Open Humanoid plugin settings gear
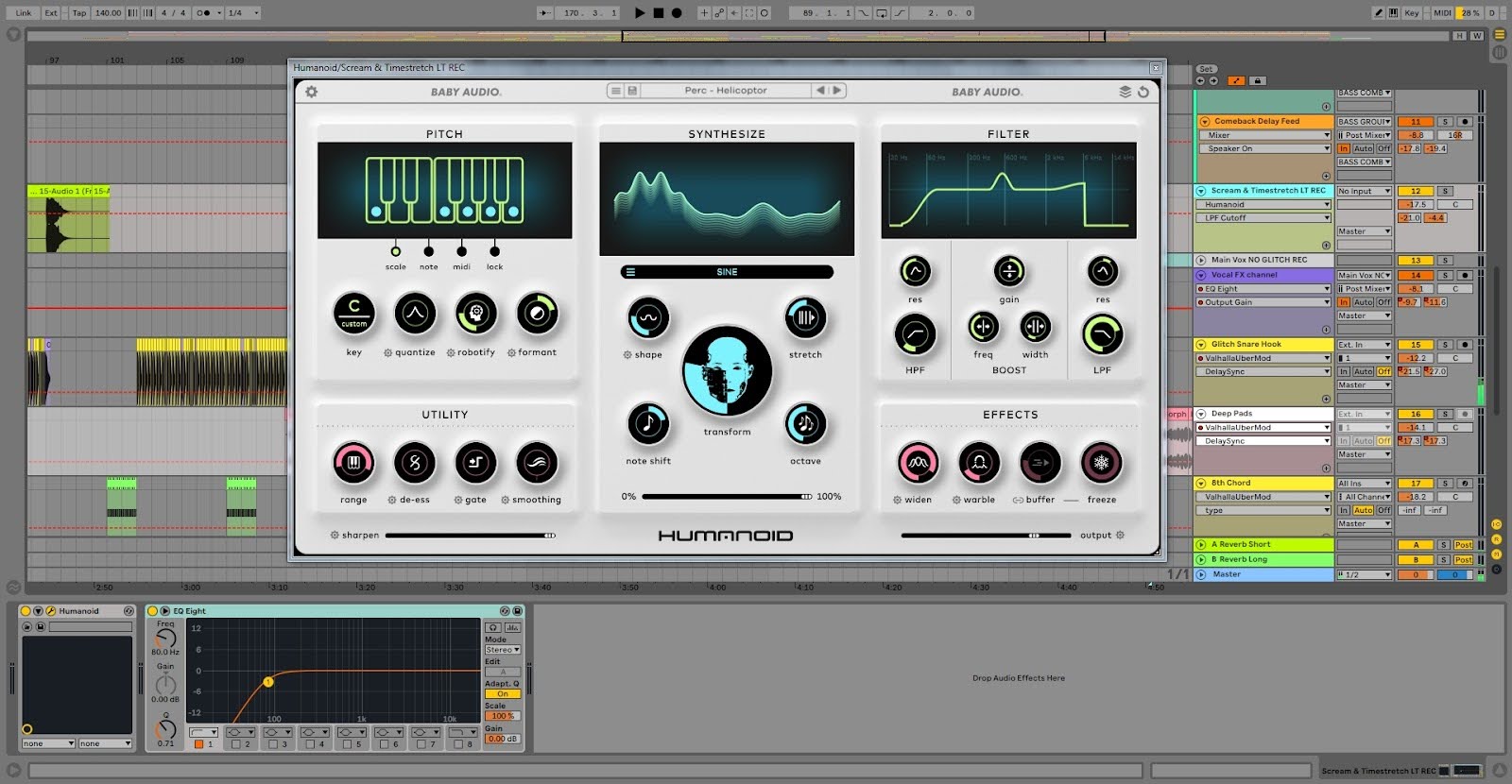This screenshot has height=784, width=1512. [311, 92]
